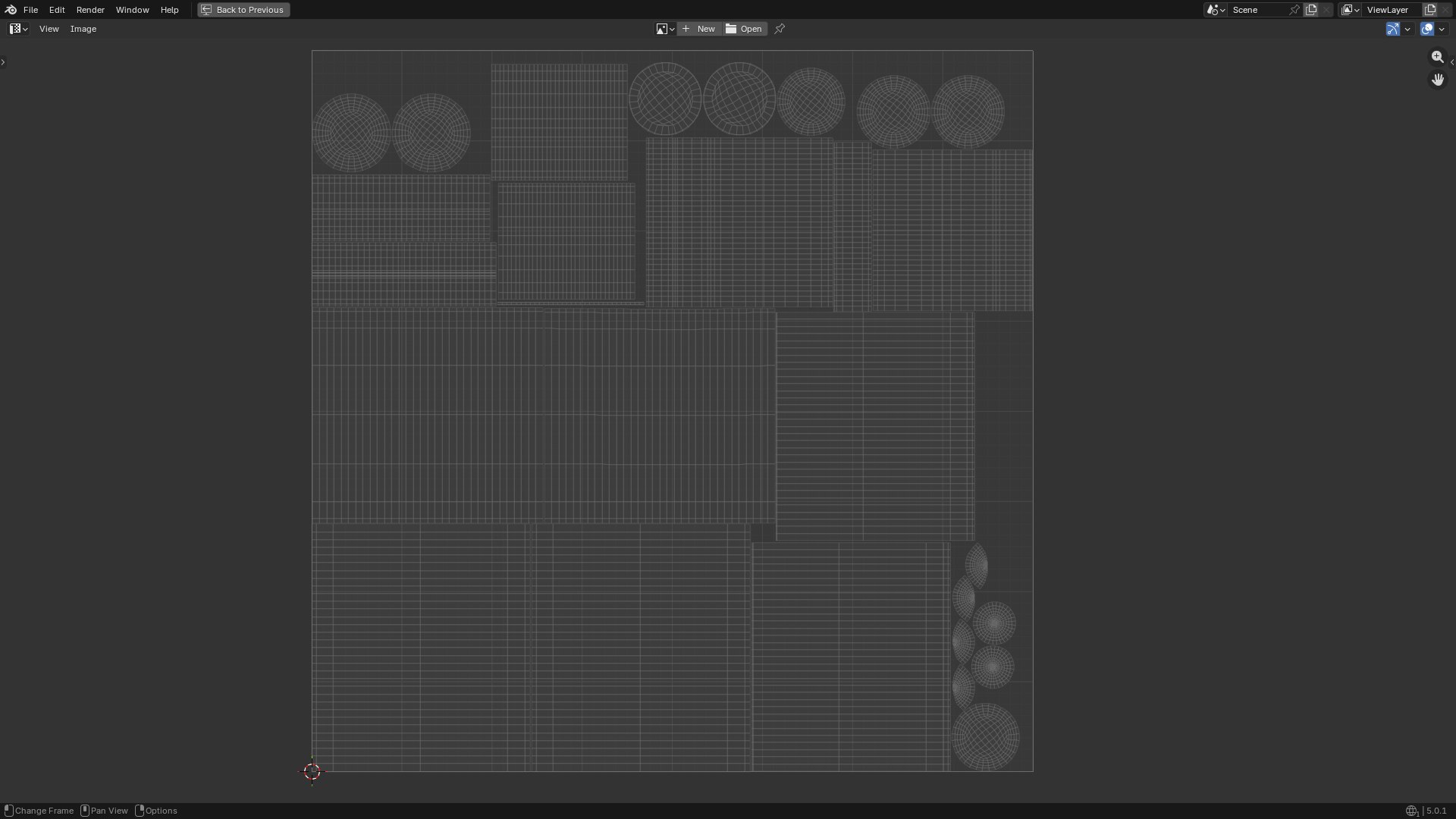Edit the ViewLayer name field

pos(1392,10)
